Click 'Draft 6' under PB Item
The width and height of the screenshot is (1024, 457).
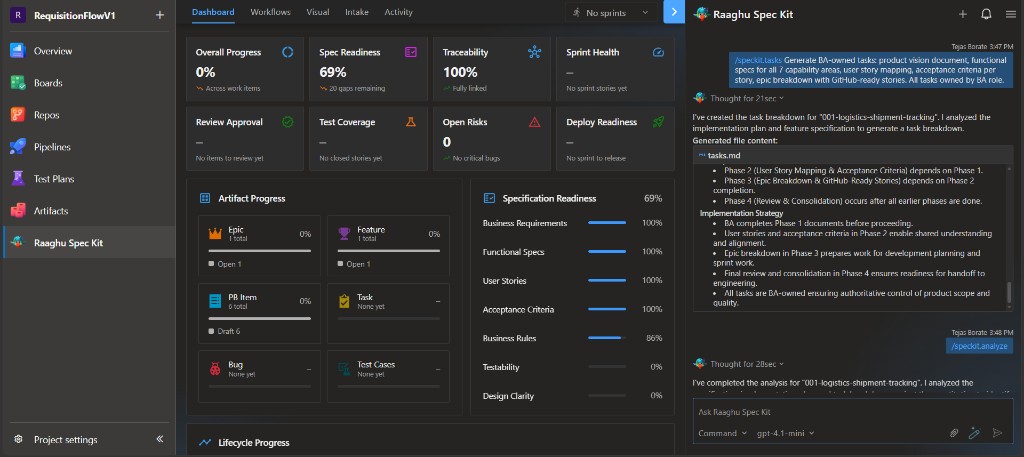point(229,331)
